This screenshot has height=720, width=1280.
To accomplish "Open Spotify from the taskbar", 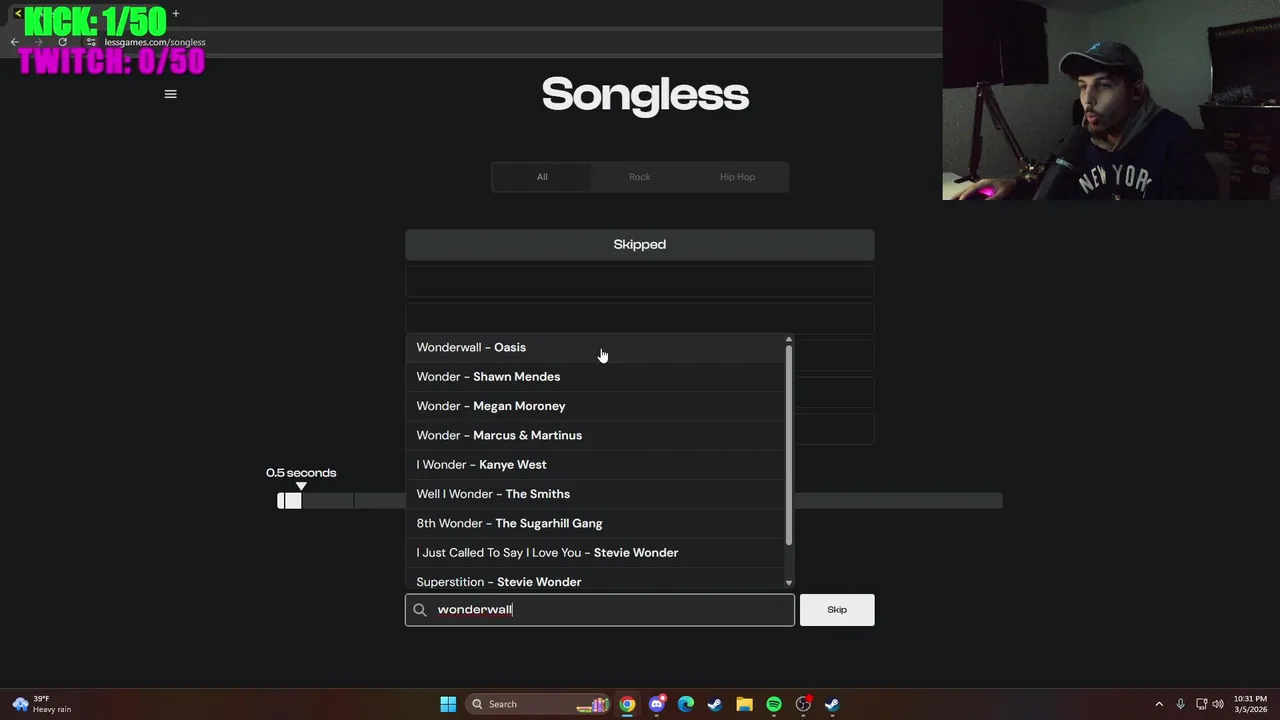I will coord(774,704).
